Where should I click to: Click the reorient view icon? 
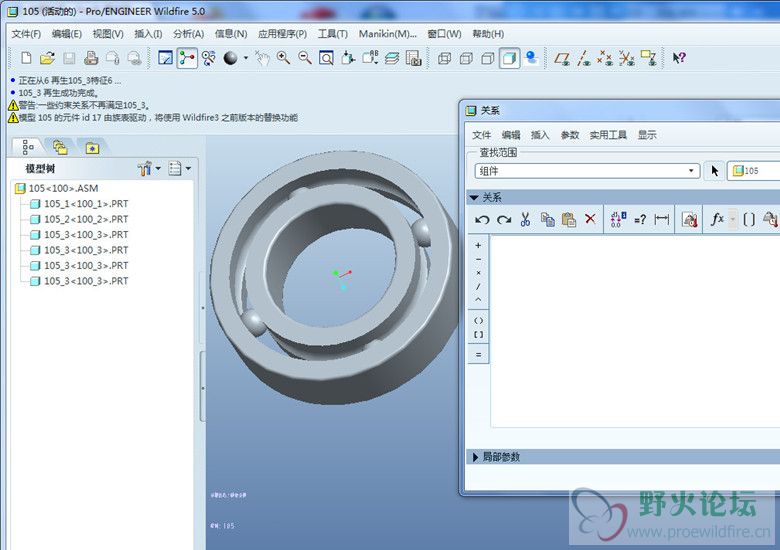tap(348, 58)
